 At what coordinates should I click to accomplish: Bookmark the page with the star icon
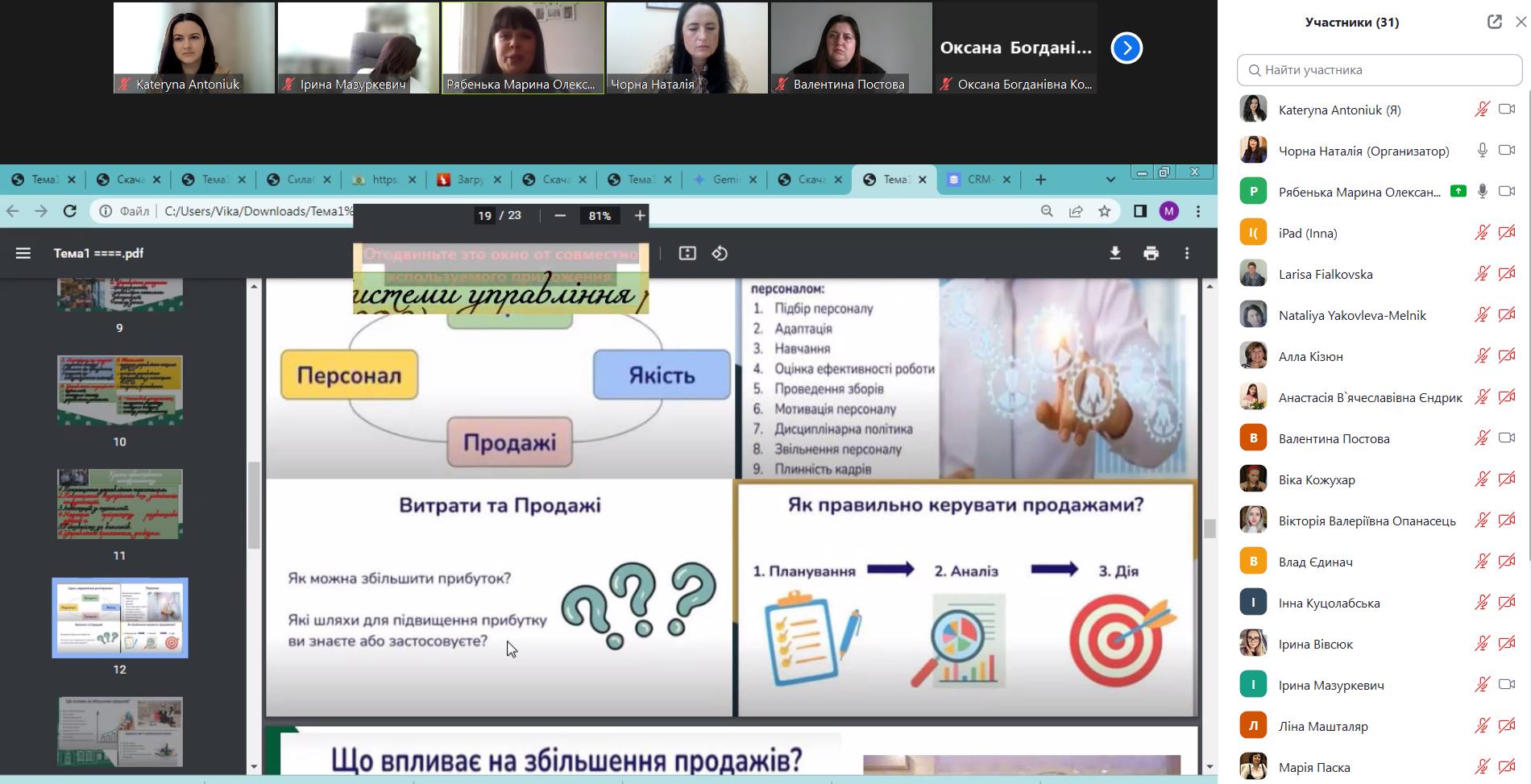(x=1104, y=211)
